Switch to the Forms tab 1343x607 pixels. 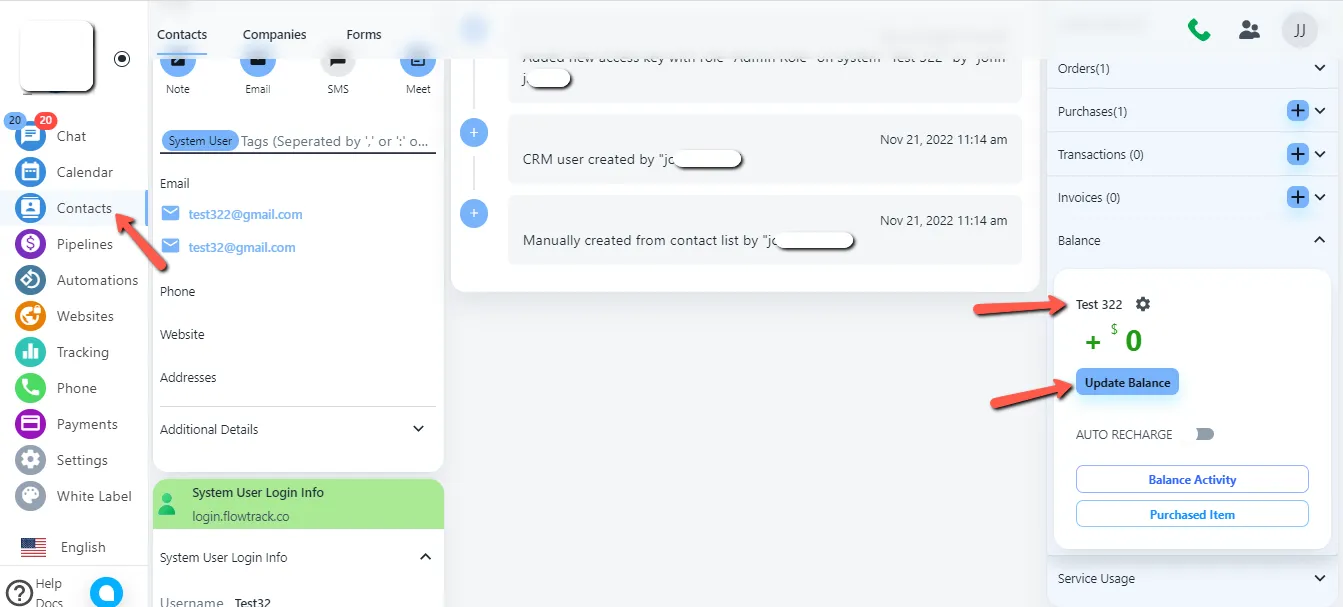tap(364, 34)
